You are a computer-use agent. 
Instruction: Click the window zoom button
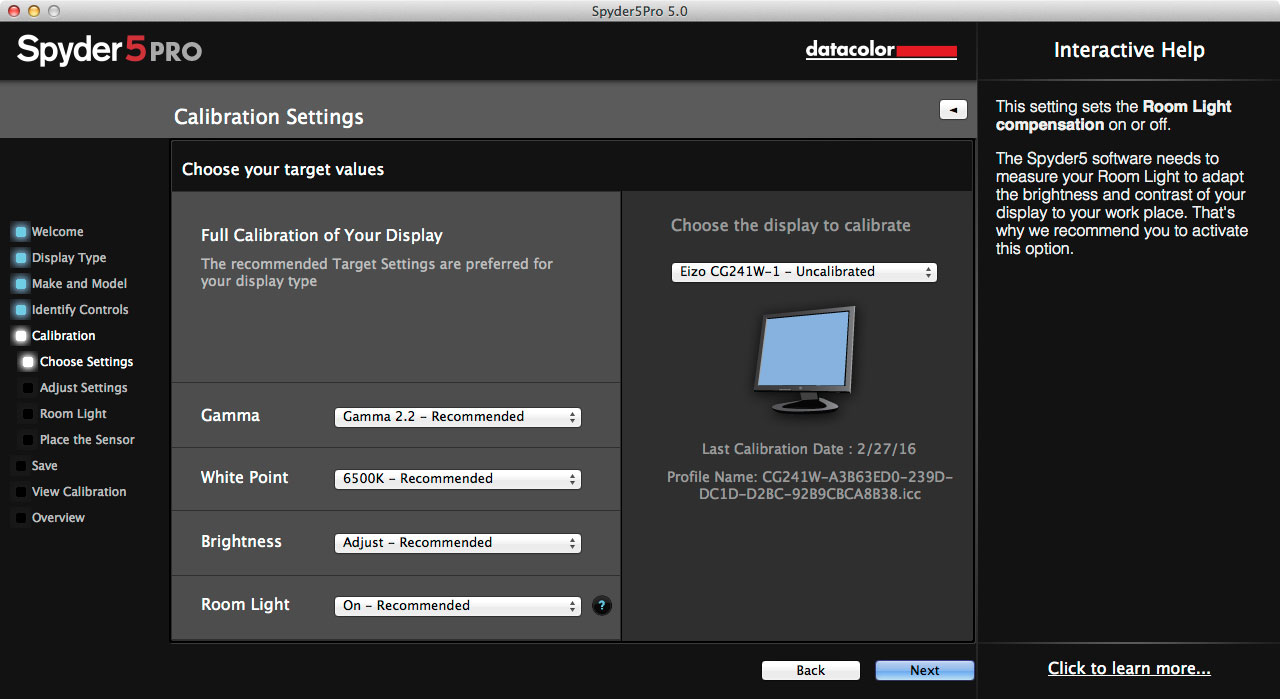(53, 11)
